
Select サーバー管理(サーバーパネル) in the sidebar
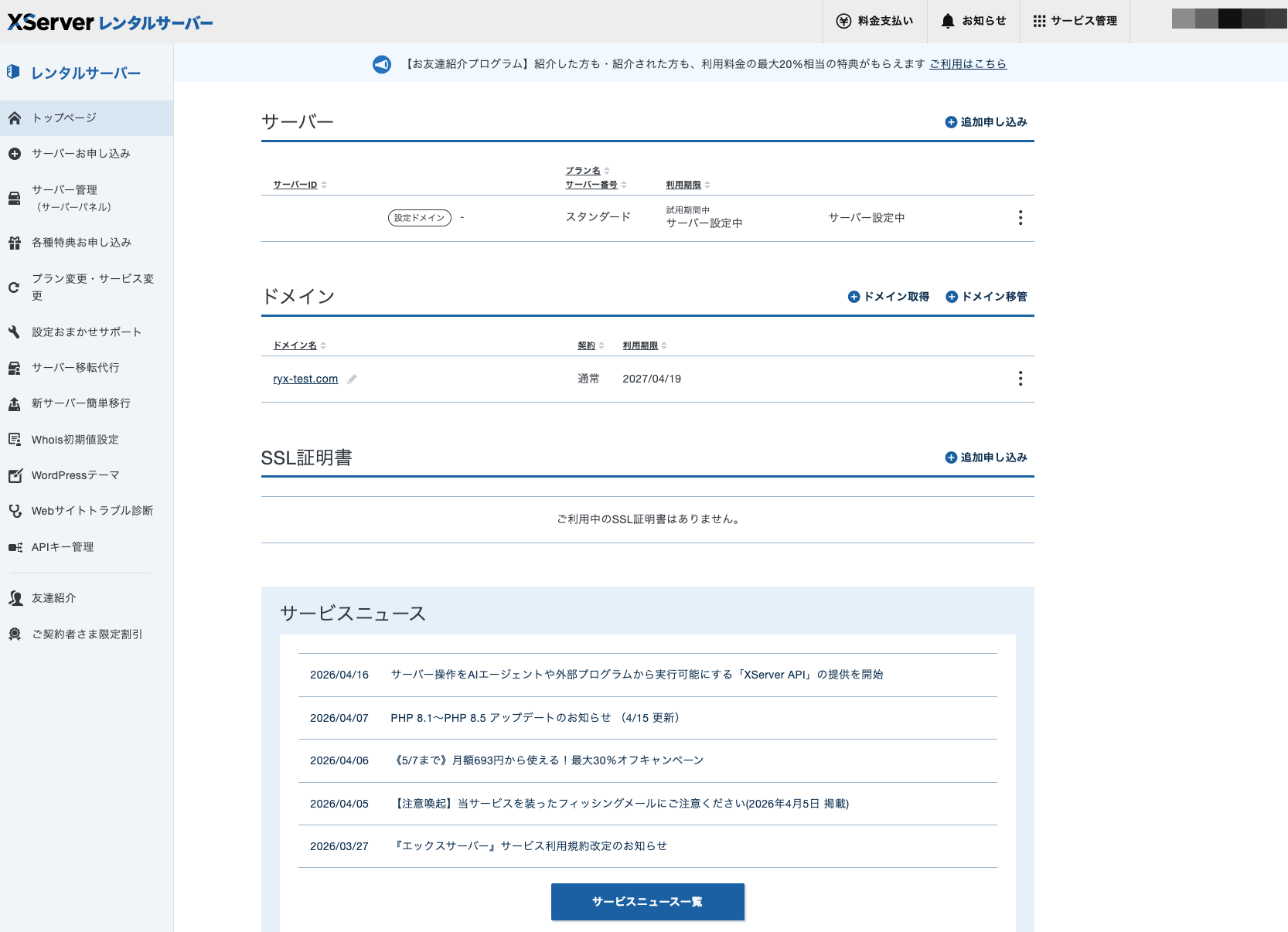tap(87, 199)
